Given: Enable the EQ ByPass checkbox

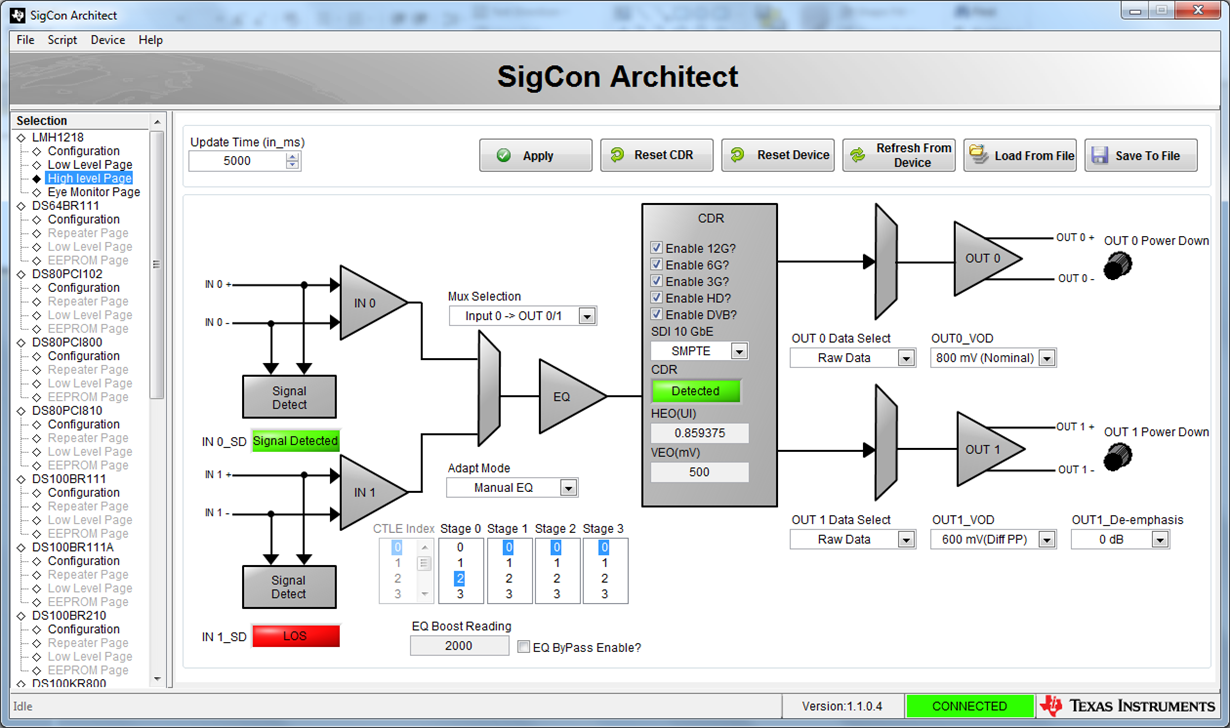Looking at the screenshot, I should 524,647.
